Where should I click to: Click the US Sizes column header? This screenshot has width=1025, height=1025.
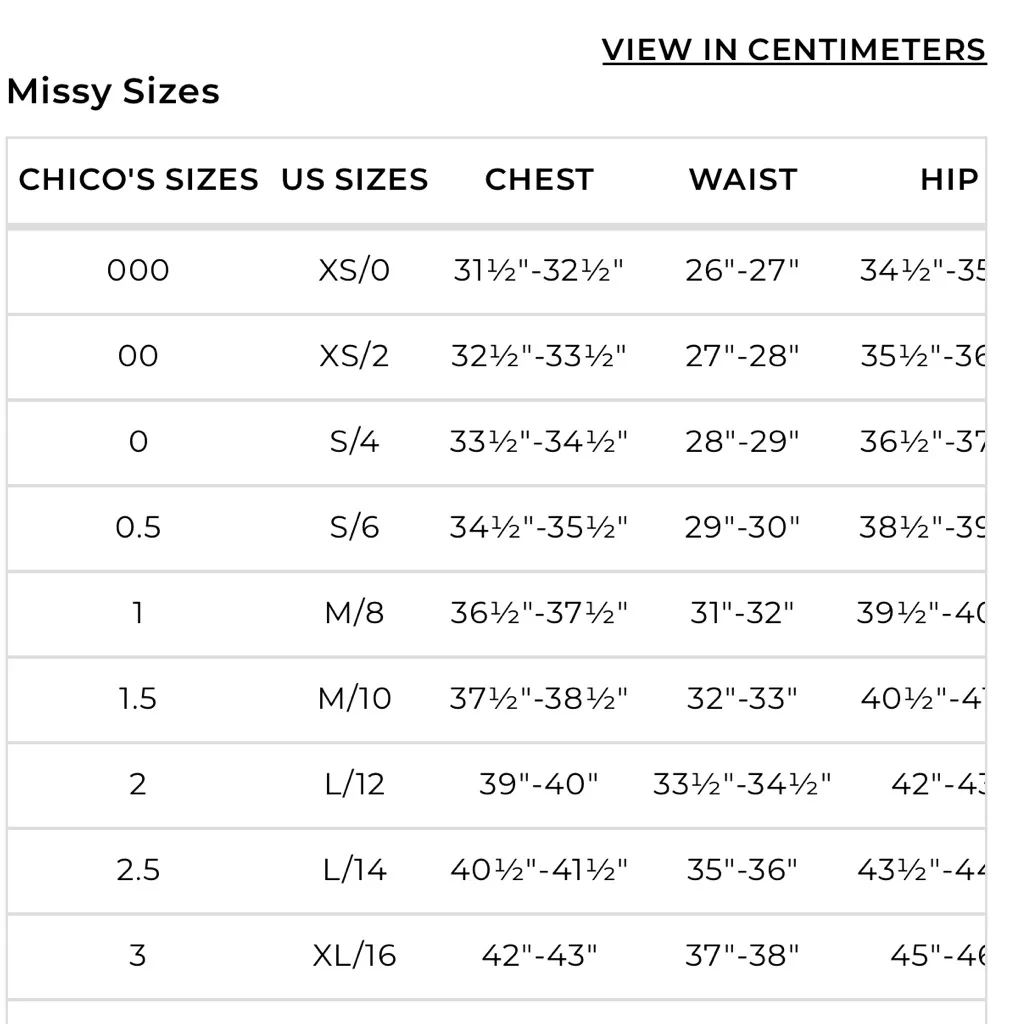(354, 180)
